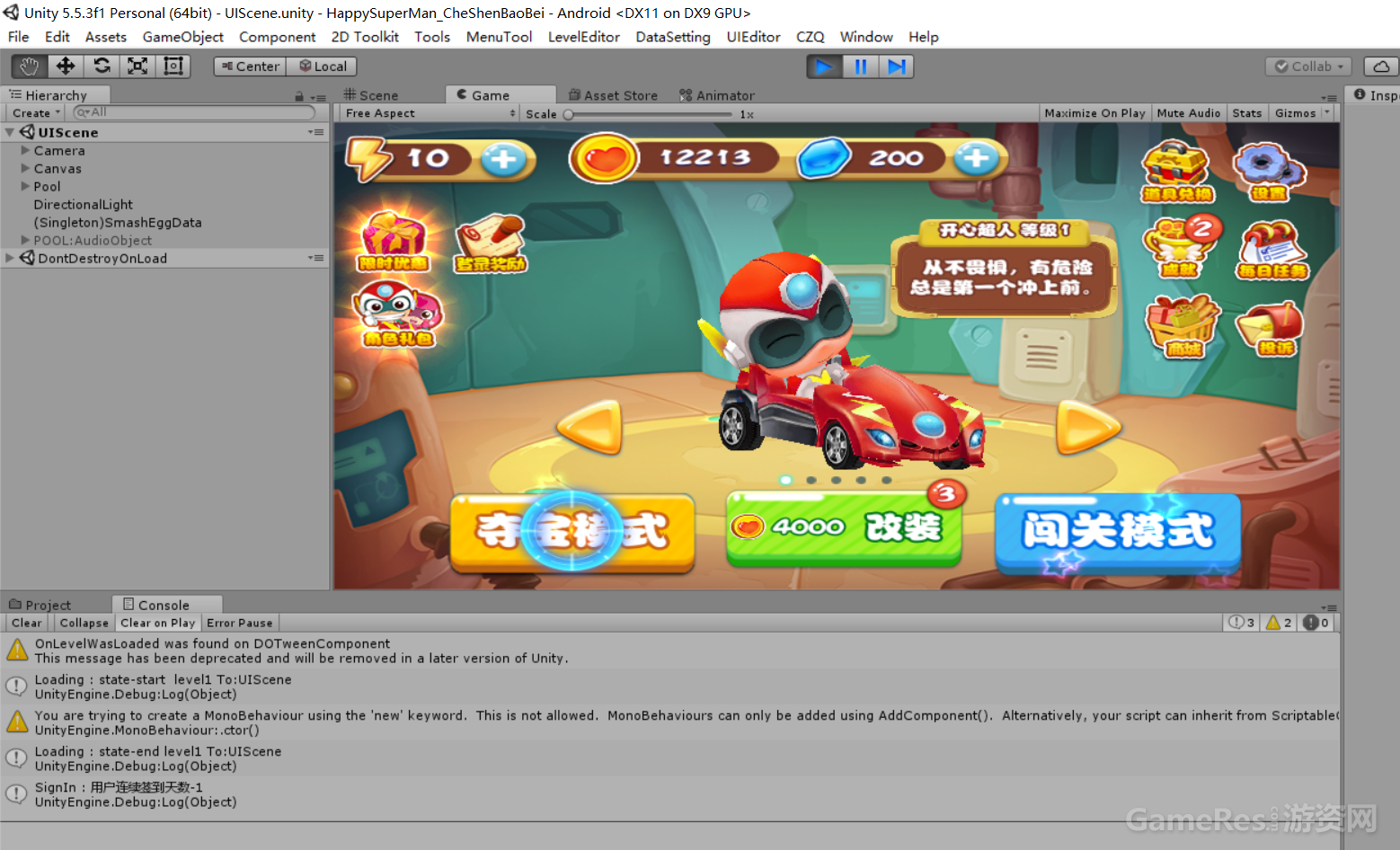The width and height of the screenshot is (1400, 850).
Task: Click the lightning energy icon in game
Action: [369, 159]
